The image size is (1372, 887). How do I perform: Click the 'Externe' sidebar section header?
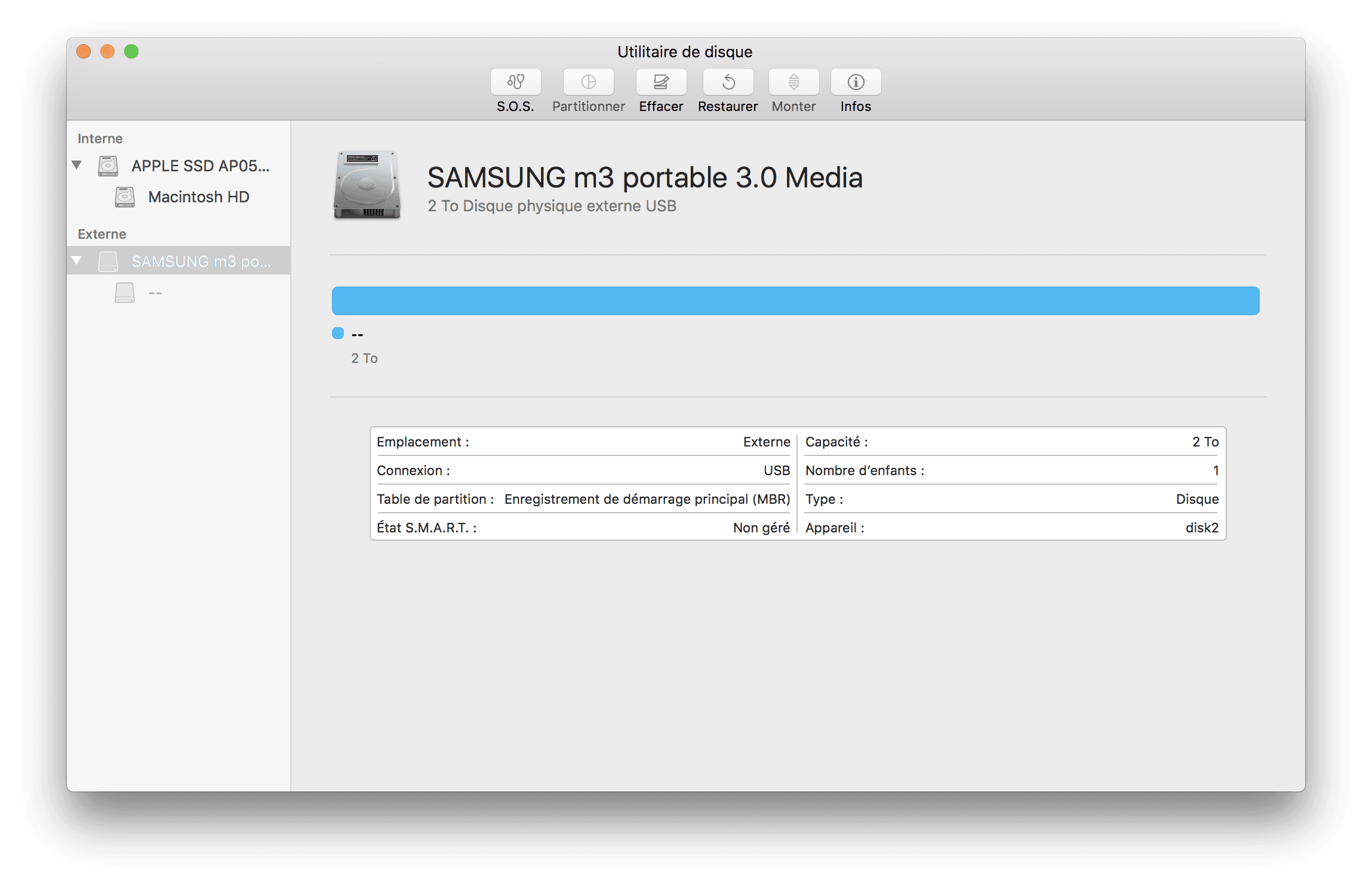[101, 234]
